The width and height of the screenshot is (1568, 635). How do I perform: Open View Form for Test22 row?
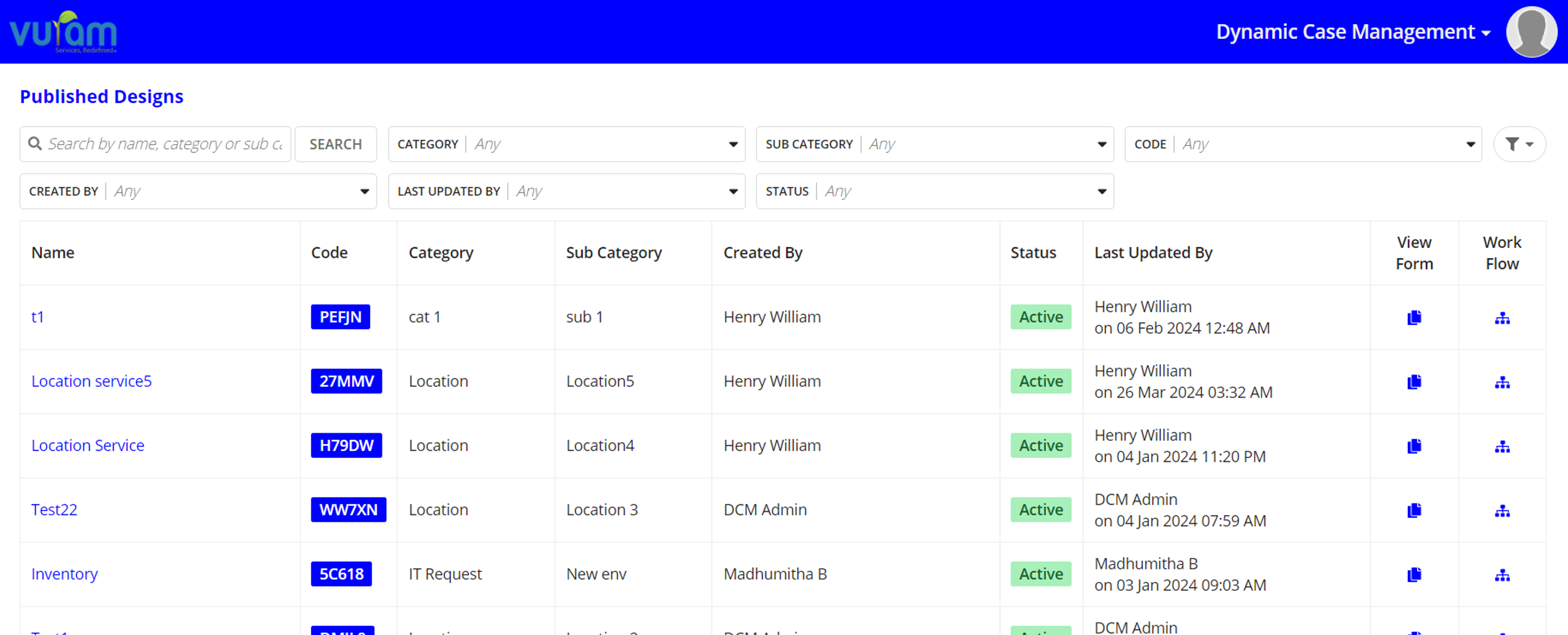(x=1414, y=510)
